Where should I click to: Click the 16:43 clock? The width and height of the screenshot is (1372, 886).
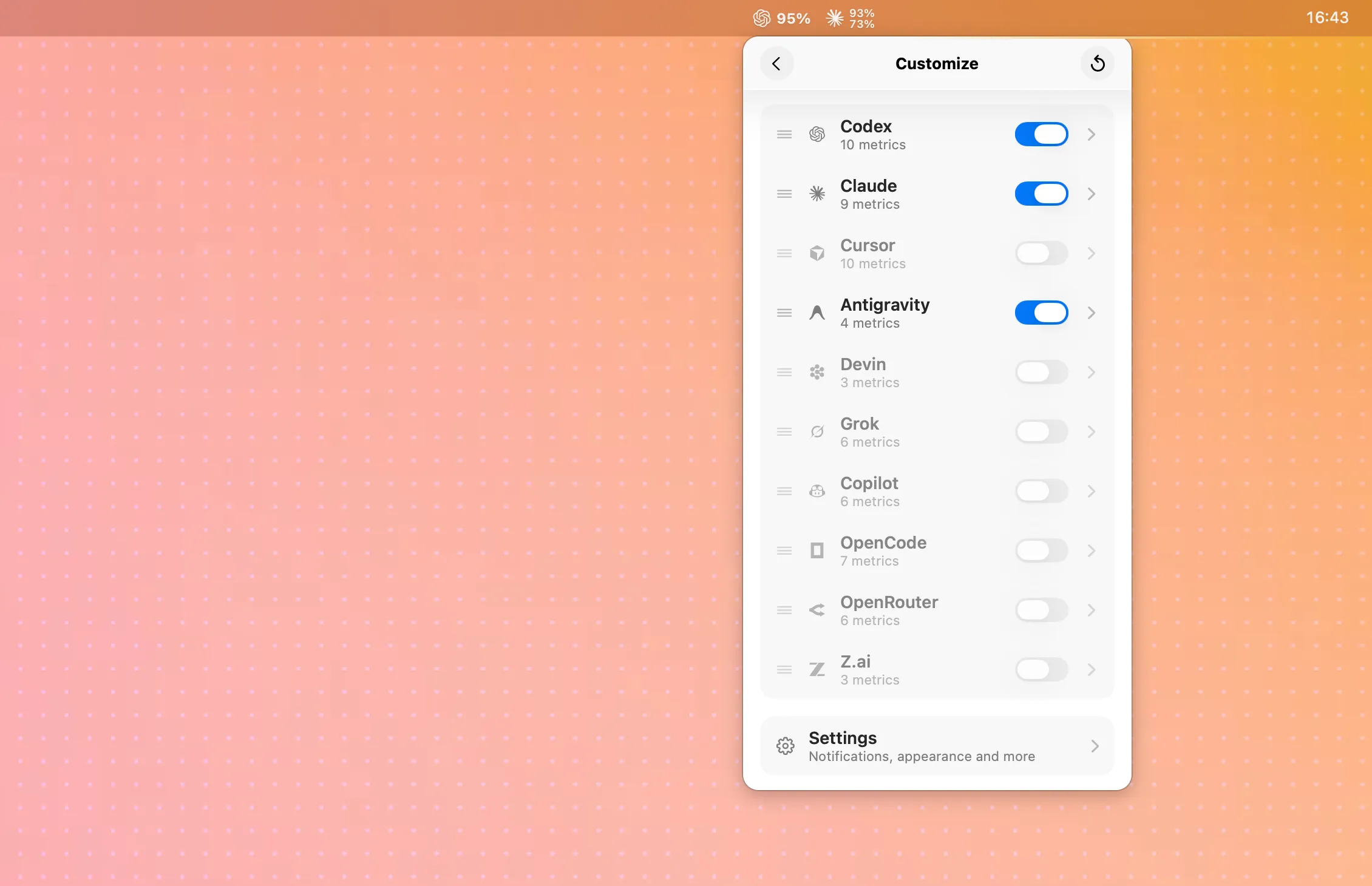pyautogui.click(x=1327, y=18)
